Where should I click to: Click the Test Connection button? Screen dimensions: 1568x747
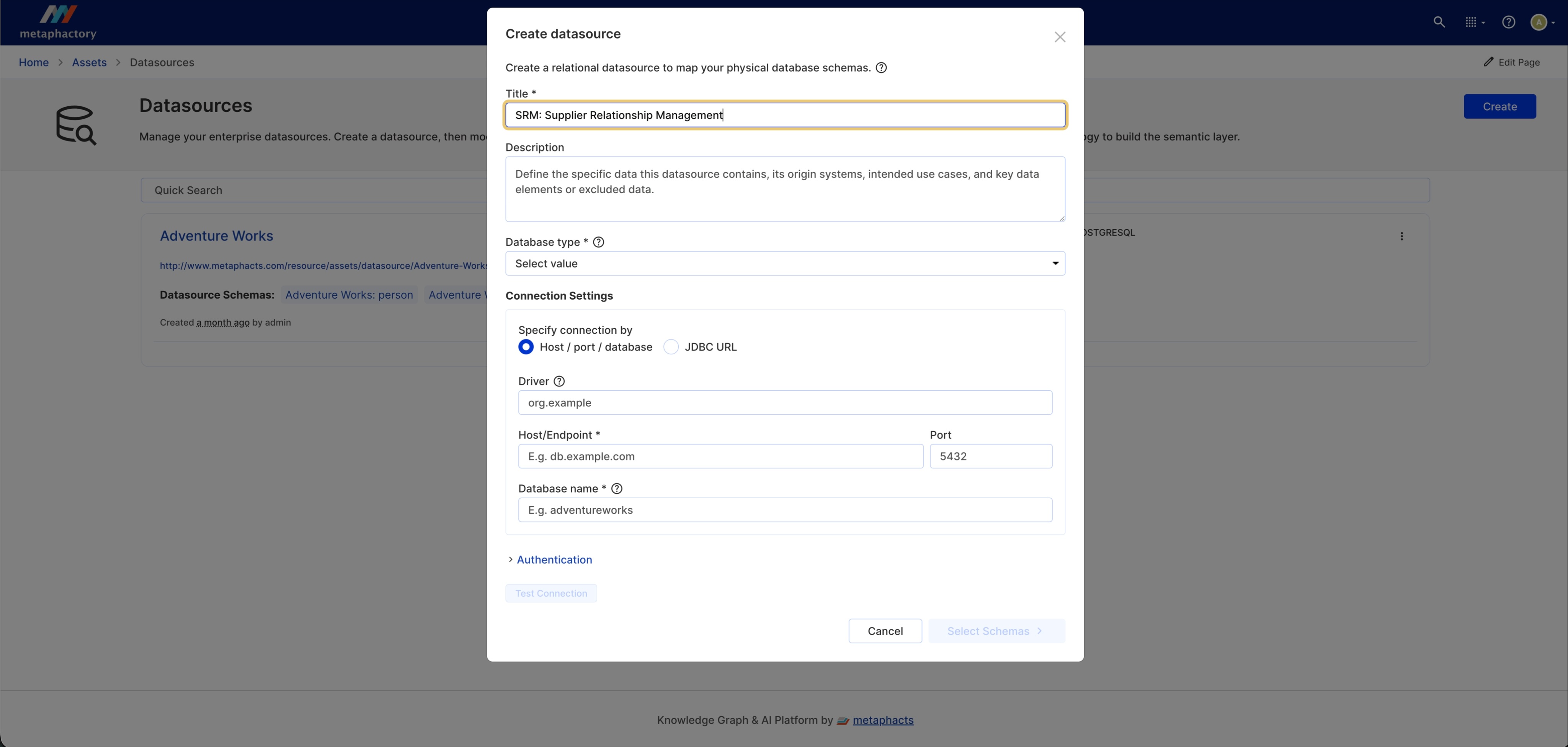pos(551,593)
